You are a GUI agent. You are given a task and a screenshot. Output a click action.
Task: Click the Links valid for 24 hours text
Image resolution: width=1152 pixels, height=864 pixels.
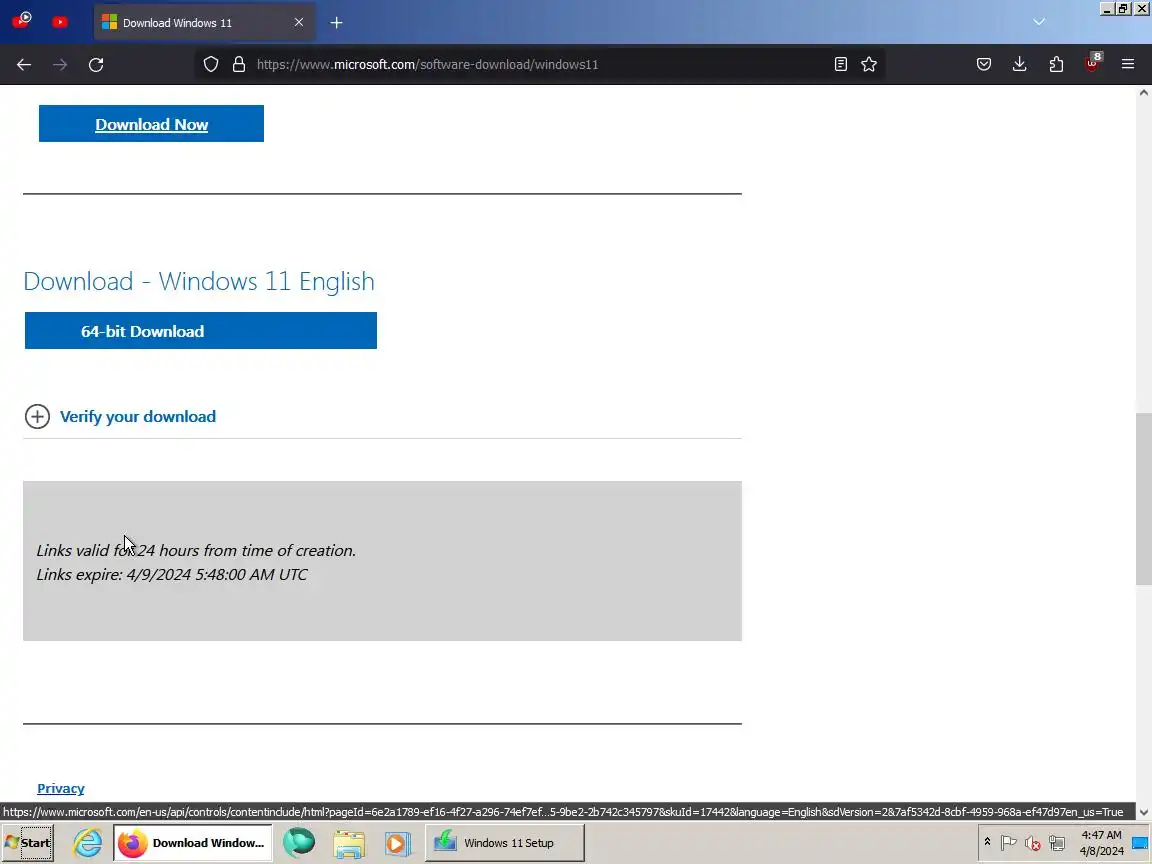[x=196, y=550]
